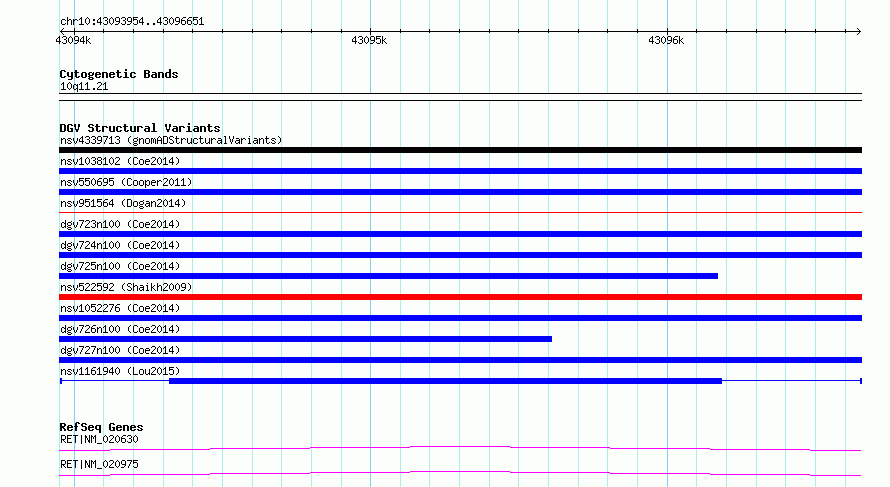
Task: Click the blue bar for dgv727n100
Action: [x=460, y=360]
